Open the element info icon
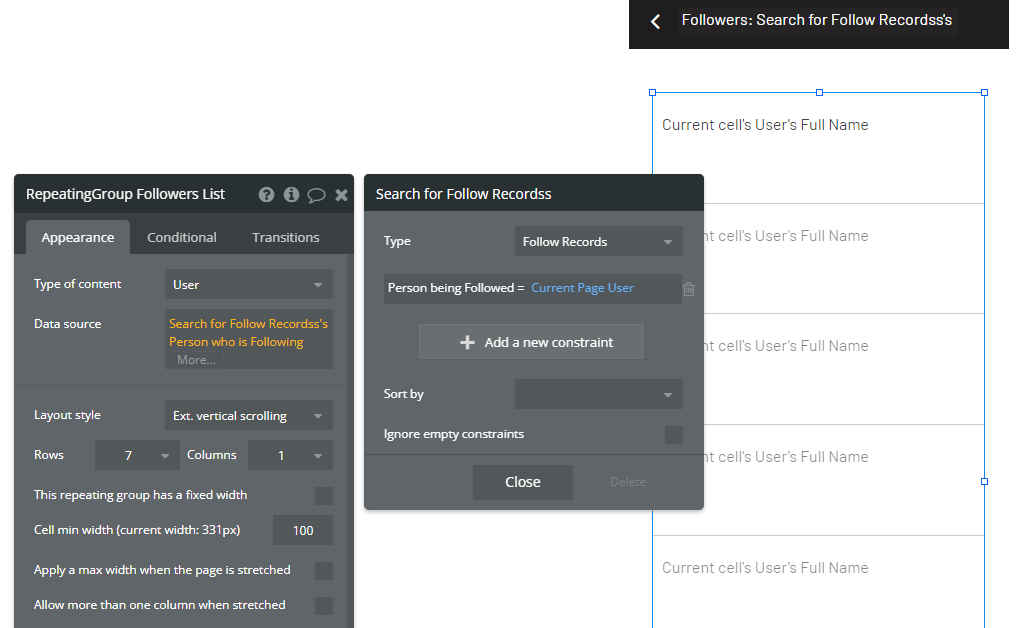The width and height of the screenshot is (1025, 628). (291, 195)
